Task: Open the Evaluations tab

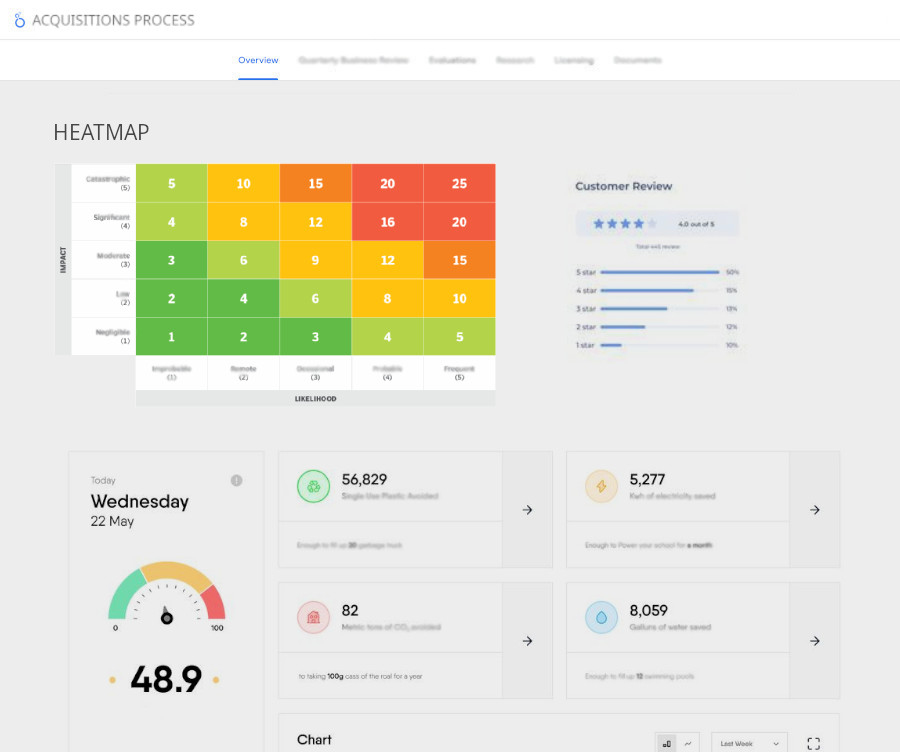Action: point(452,61)
